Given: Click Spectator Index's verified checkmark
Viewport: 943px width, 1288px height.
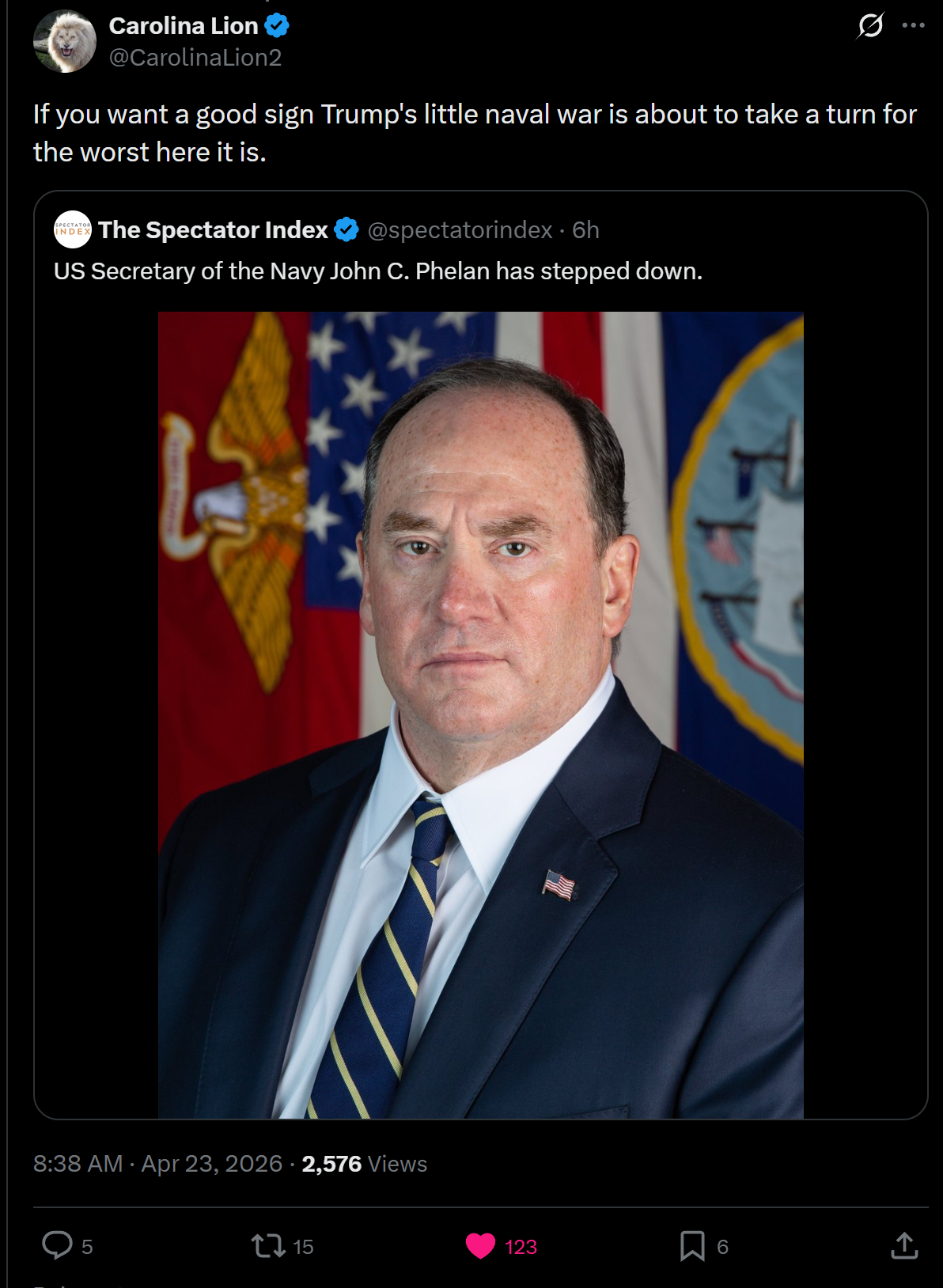Looking at the screenshot, I should 347,229.
